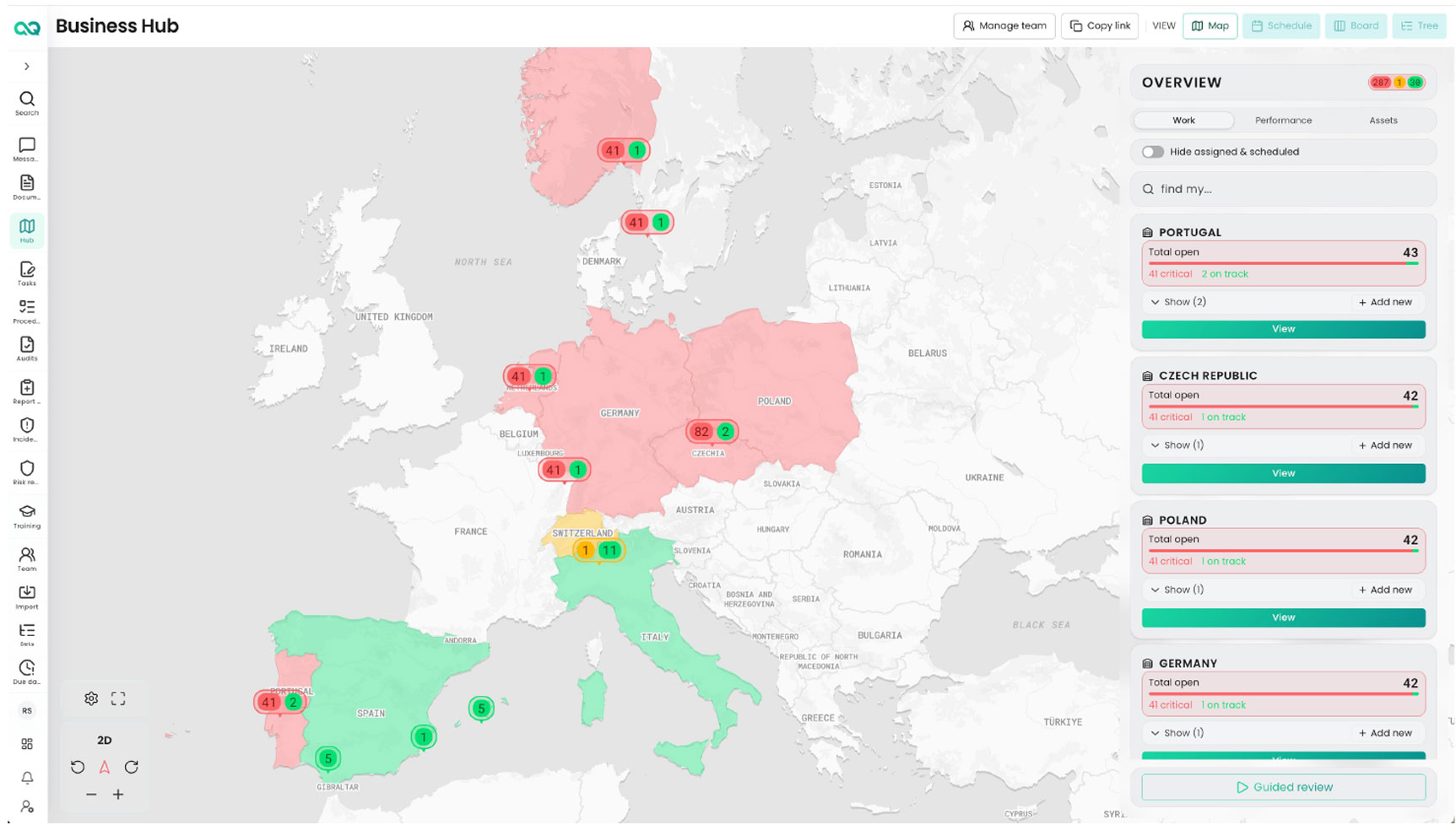Click the Czech Republic Total open progress bar
This screenshot has height=825, width=1456.
pos(1283,407)
